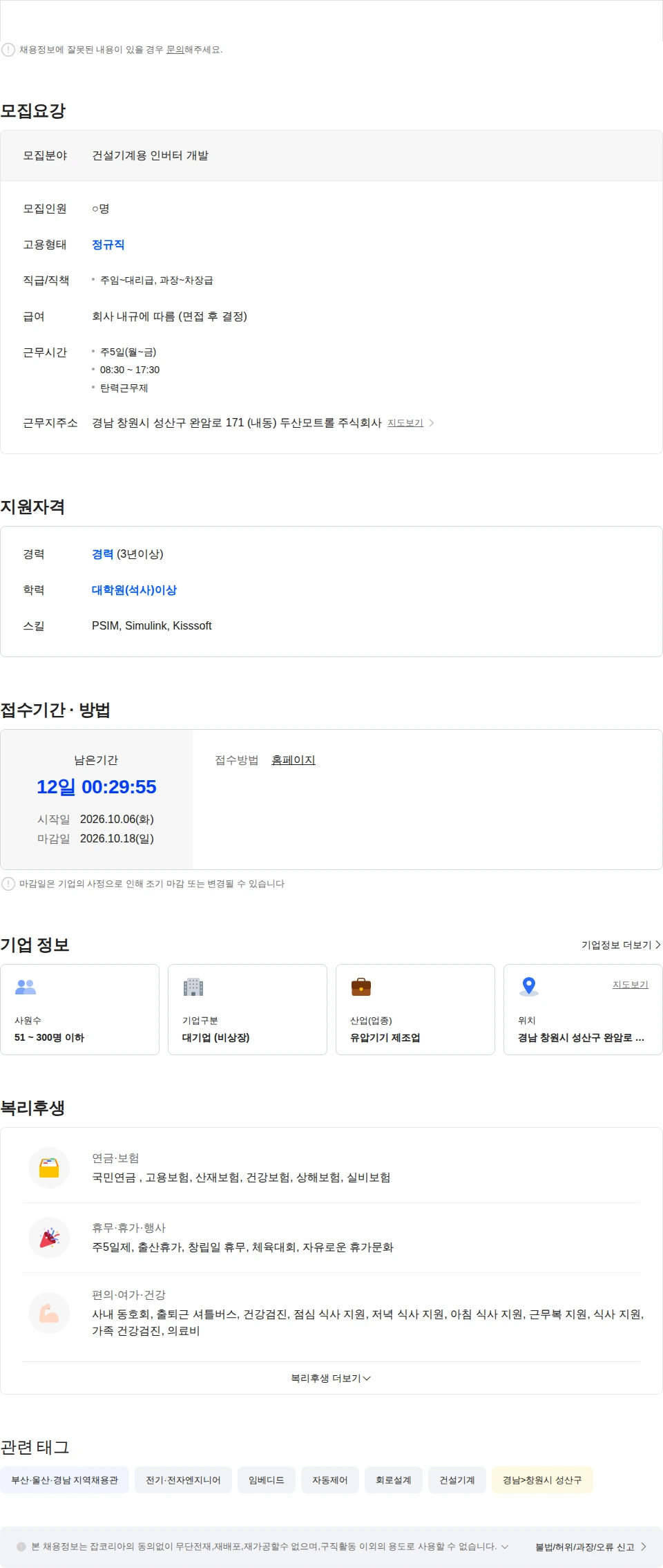Screen dimensions: 663x1568
Task: Click the 경력 experience link
Action: coord(102,554)
